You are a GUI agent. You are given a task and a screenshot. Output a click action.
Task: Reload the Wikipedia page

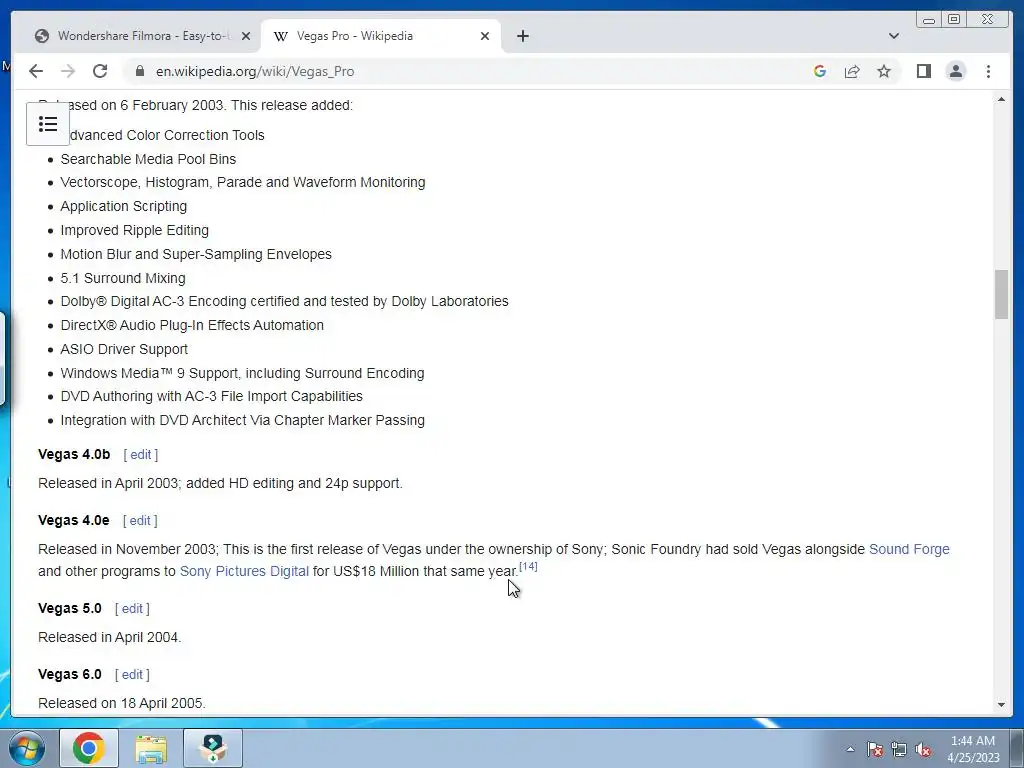[100, 71]
